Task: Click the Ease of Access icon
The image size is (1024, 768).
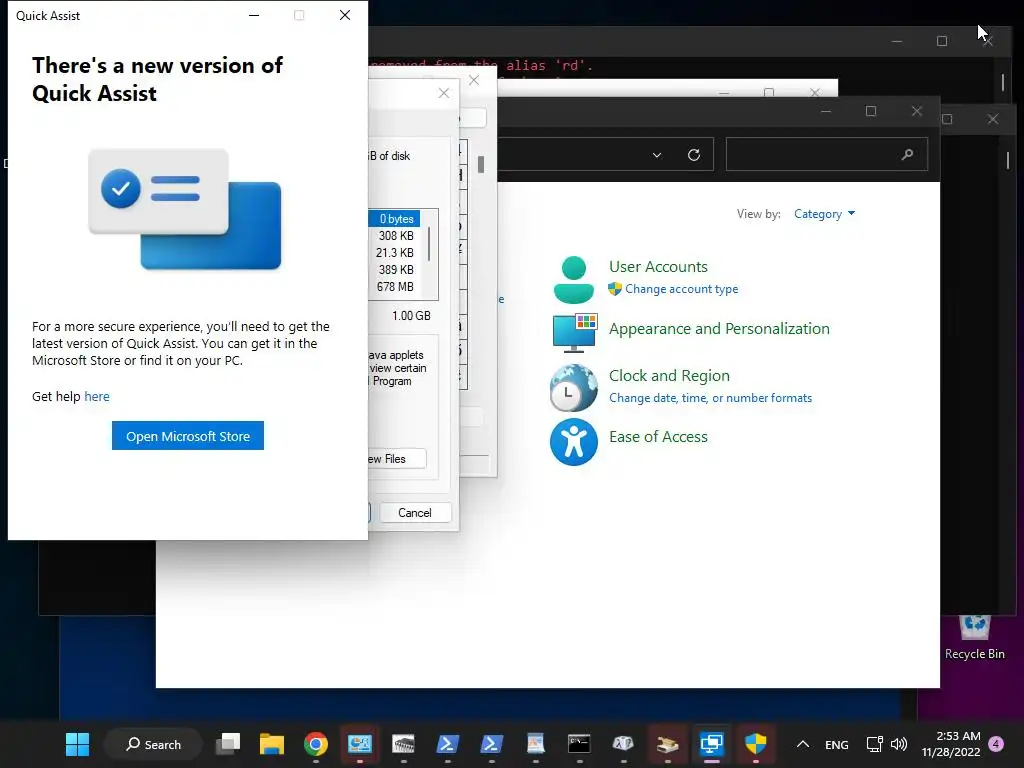Action: click(x=573, y=442)
